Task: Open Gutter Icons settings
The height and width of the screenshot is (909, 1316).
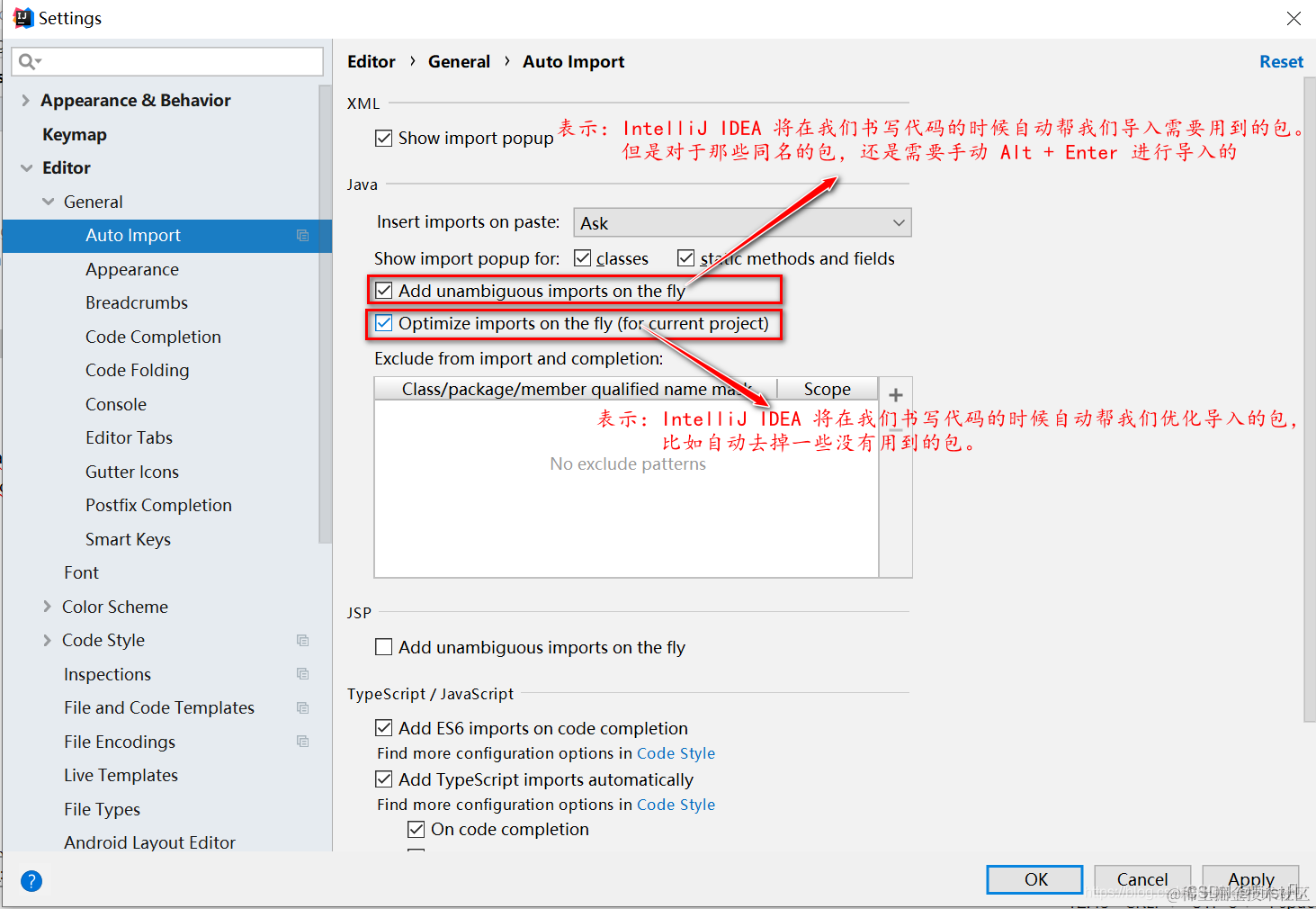Action: coord(132,472)
